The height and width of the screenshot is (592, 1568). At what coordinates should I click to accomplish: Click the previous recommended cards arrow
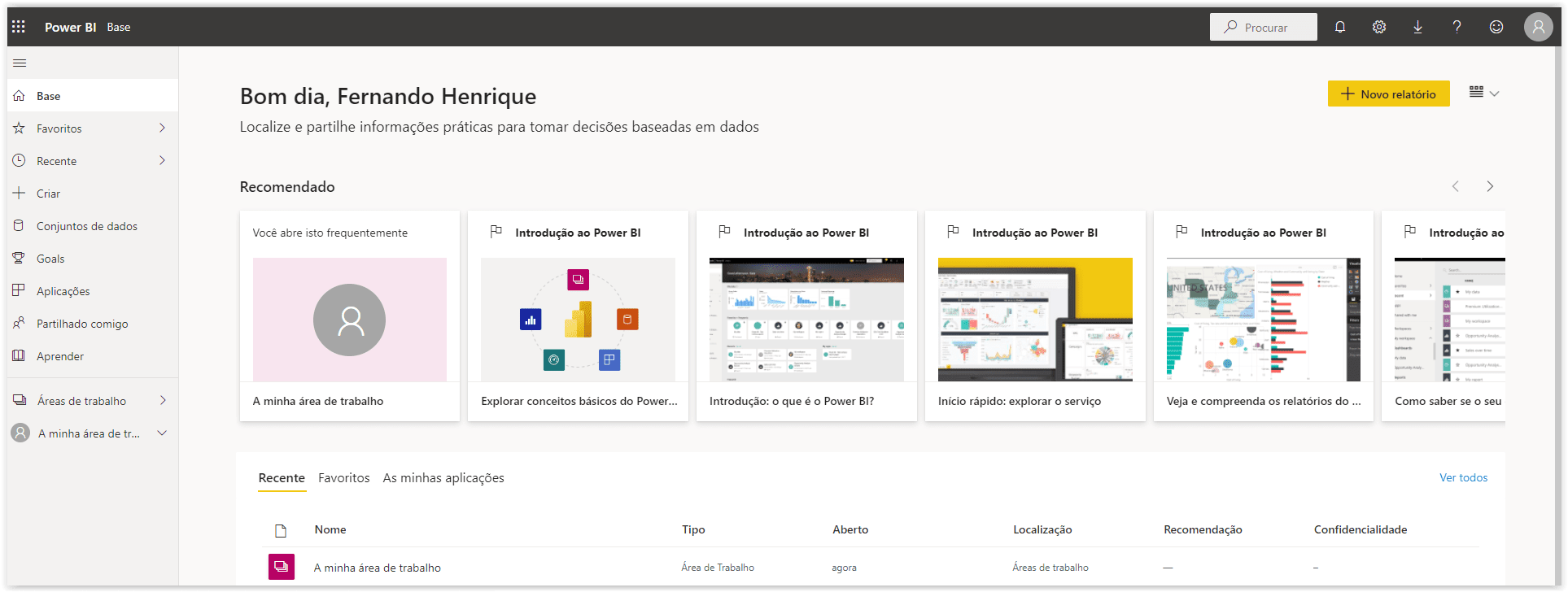point(1456,186)
